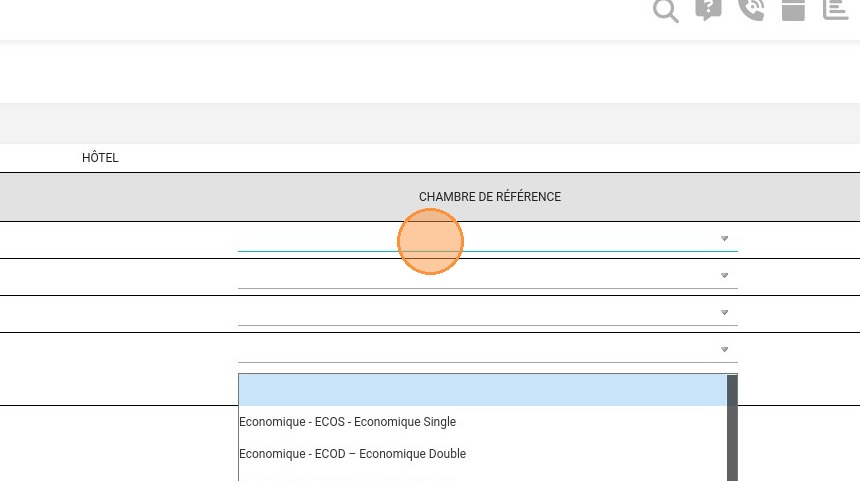
Task: Open search with the magnifying glass icon
Action: pyautogui.click(x=665, y=11)
